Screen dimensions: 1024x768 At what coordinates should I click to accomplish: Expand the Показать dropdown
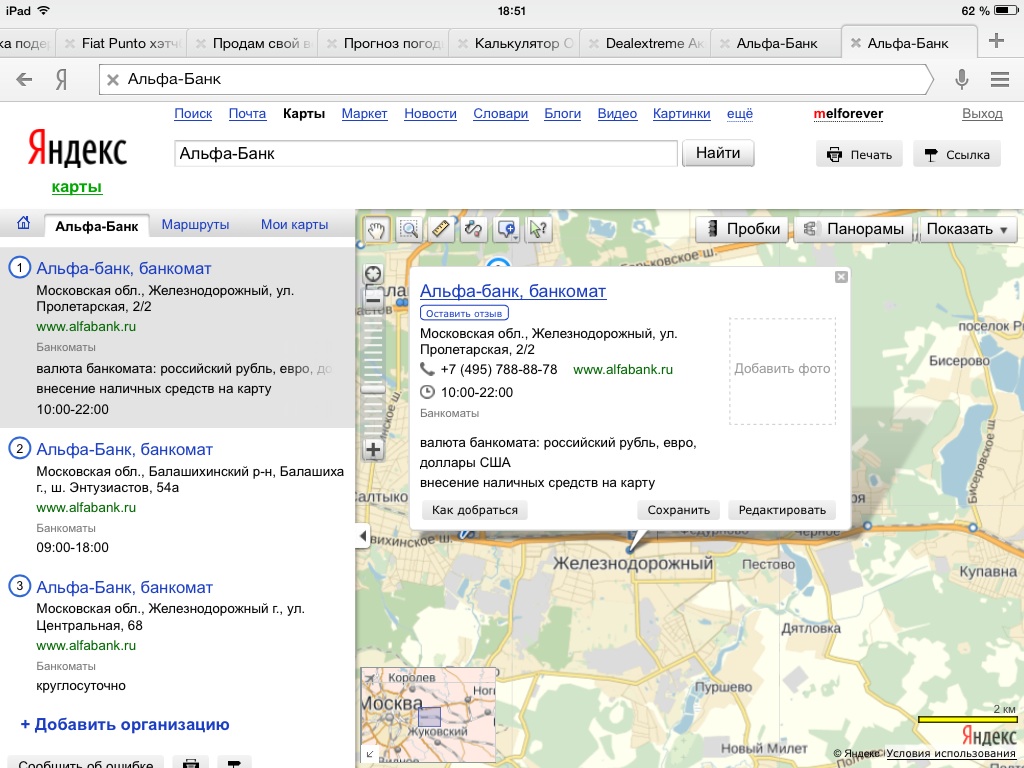[x=967, y=229]
